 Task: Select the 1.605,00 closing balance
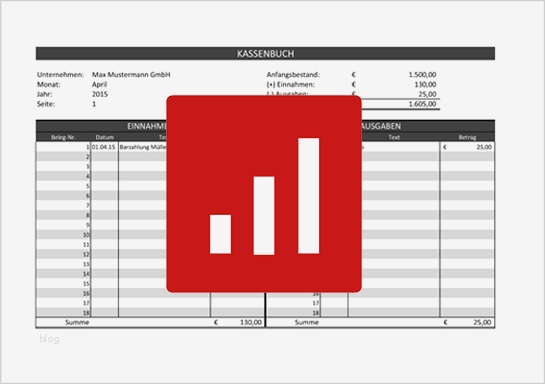(422, 104)
